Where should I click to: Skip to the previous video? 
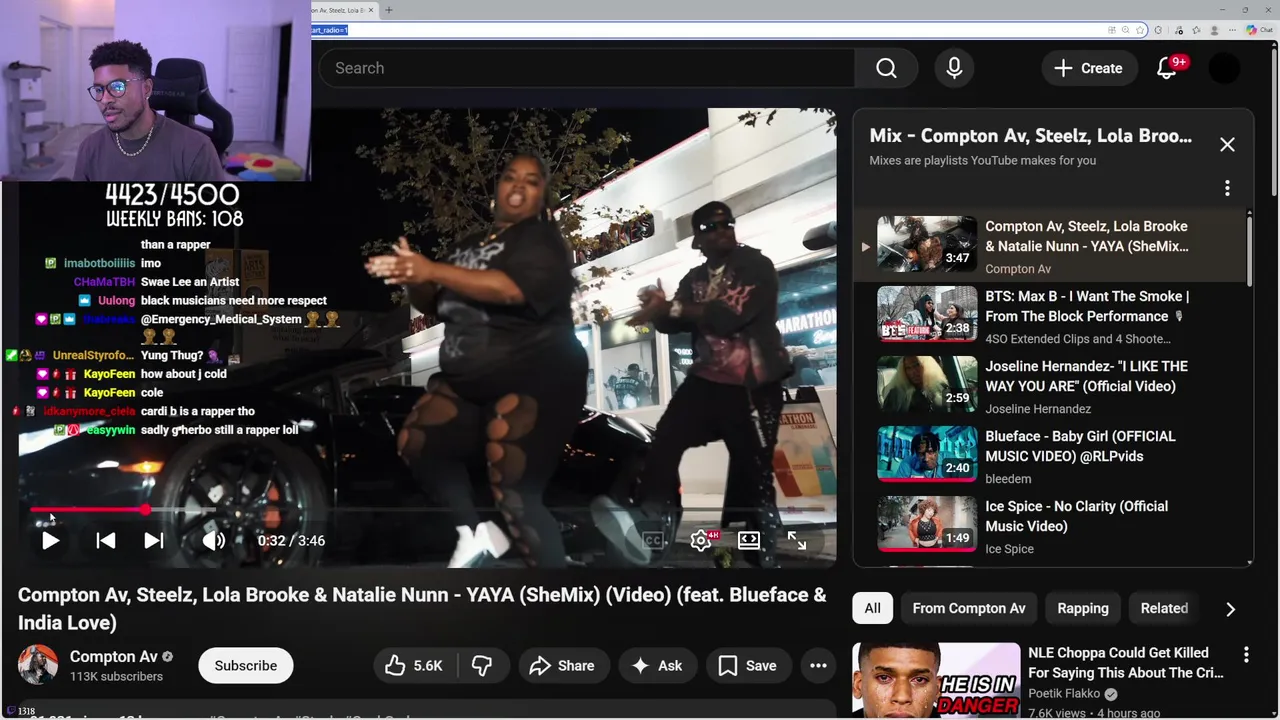105,540
